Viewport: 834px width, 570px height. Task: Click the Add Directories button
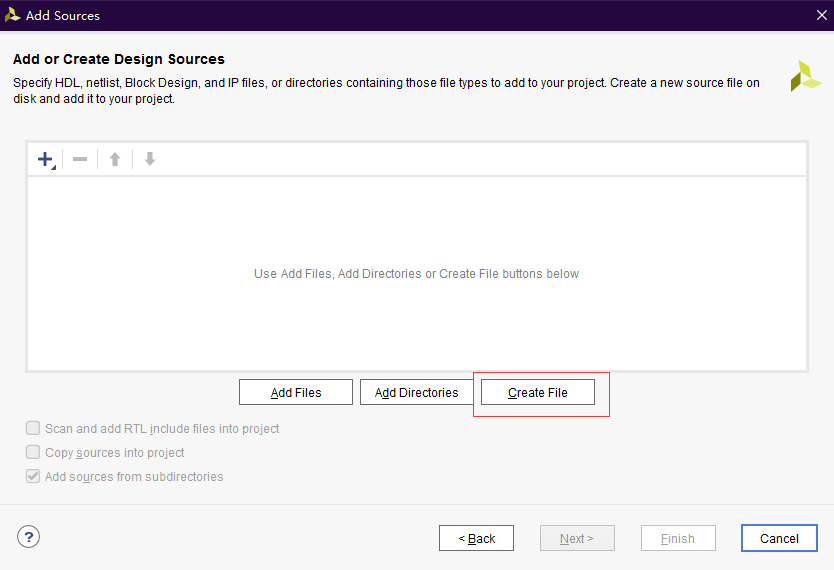416,392
